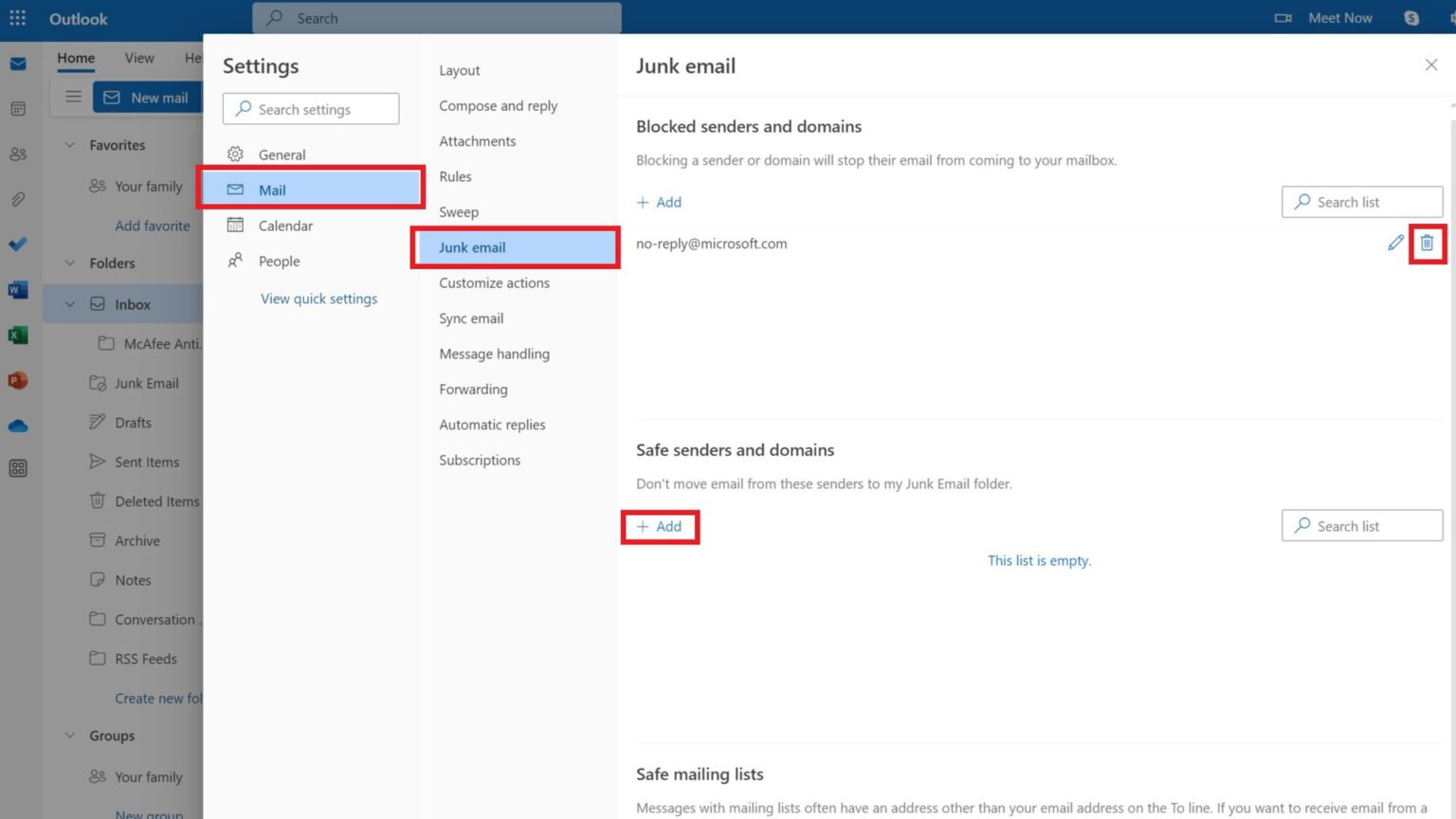Image resolution: width=1456 pixels, height=819 pixels.
Task: Open the Drafts folder
Action: 121,423
